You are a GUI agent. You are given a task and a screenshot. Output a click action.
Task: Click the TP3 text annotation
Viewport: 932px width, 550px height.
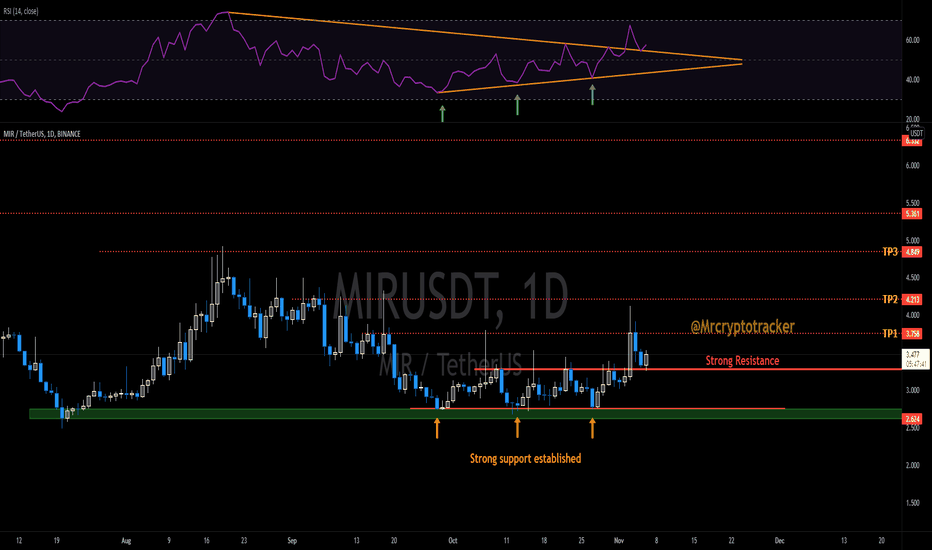890,252
